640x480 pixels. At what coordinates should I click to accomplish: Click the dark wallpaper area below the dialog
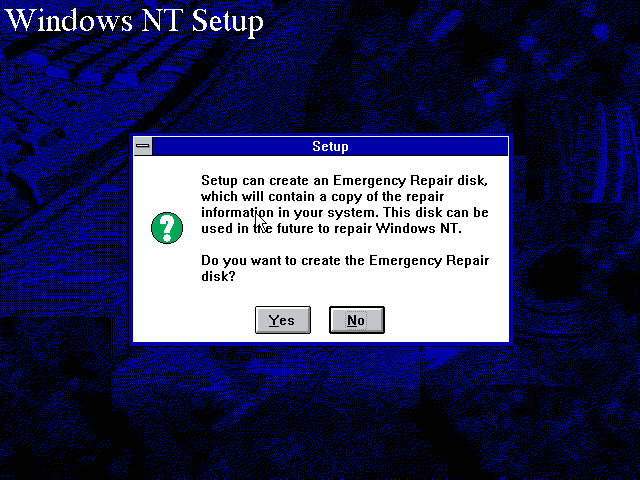point(320,408)
